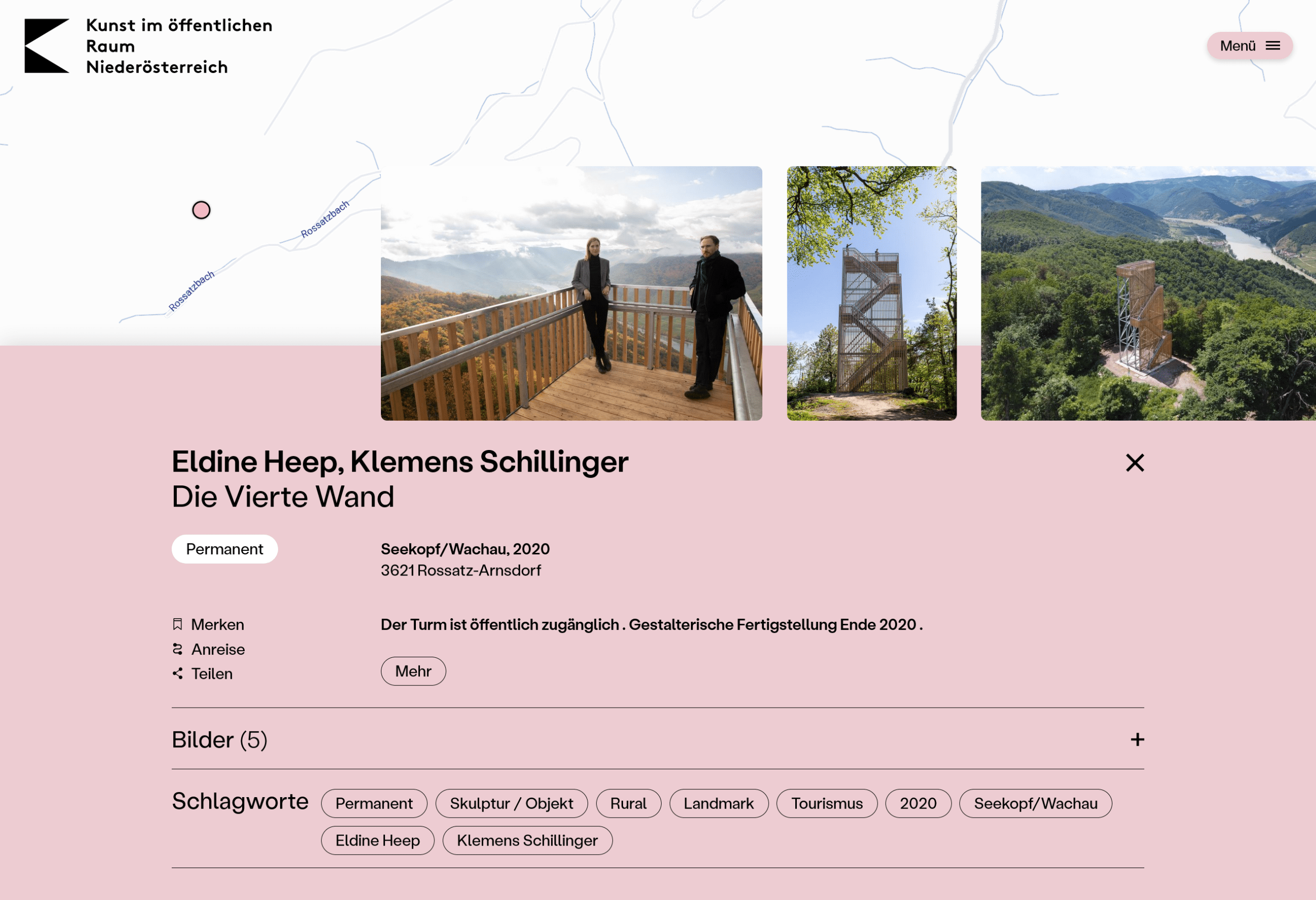Click the Teilen share icon
The width and height of the screenshot is (1316, 900).
tap(177, 673)
